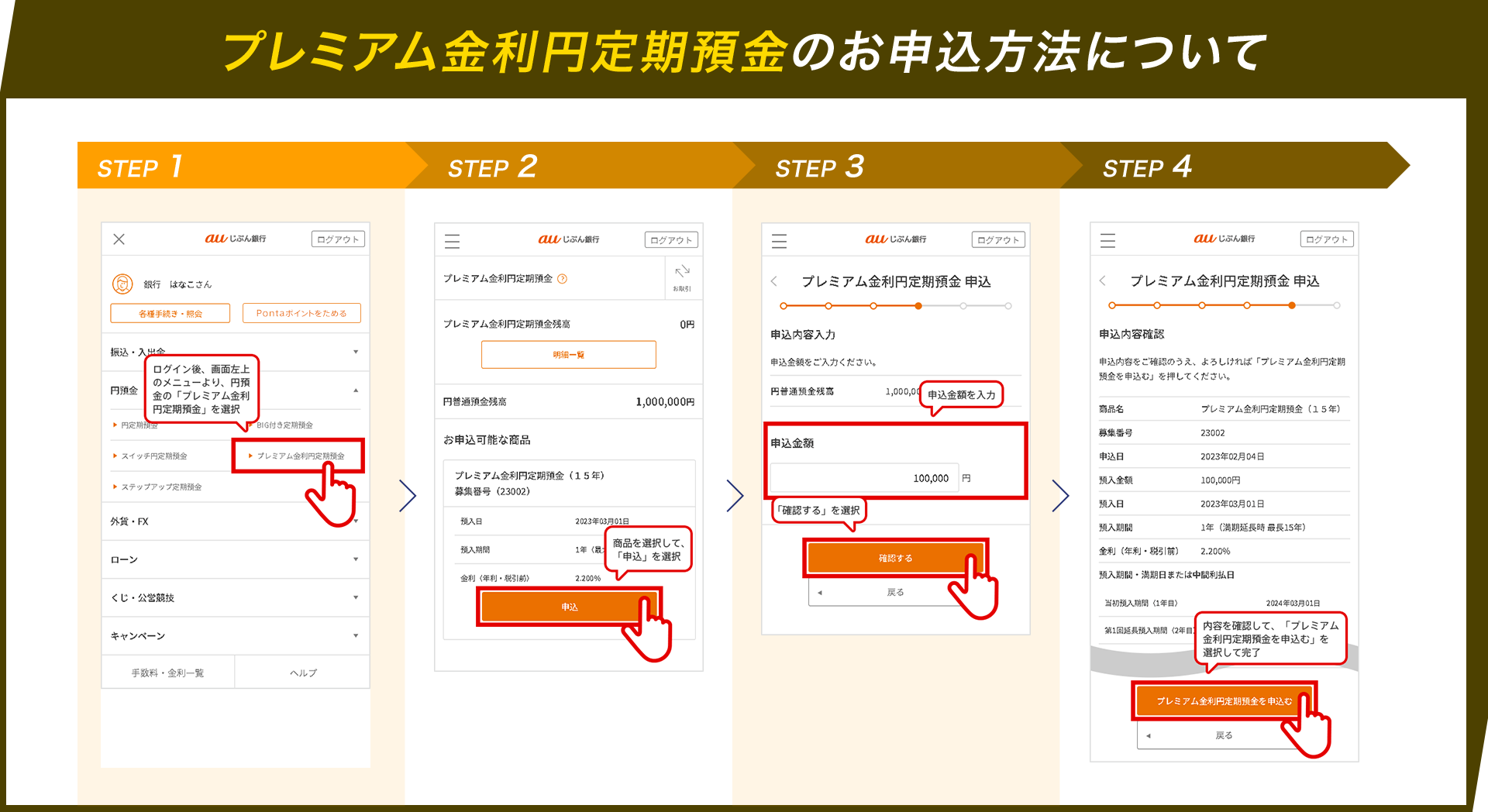Select プレミアム金利円定期預金 in the 円預金 menu
The height and width of the screenshot is (812, 1488).
(300, 456)
